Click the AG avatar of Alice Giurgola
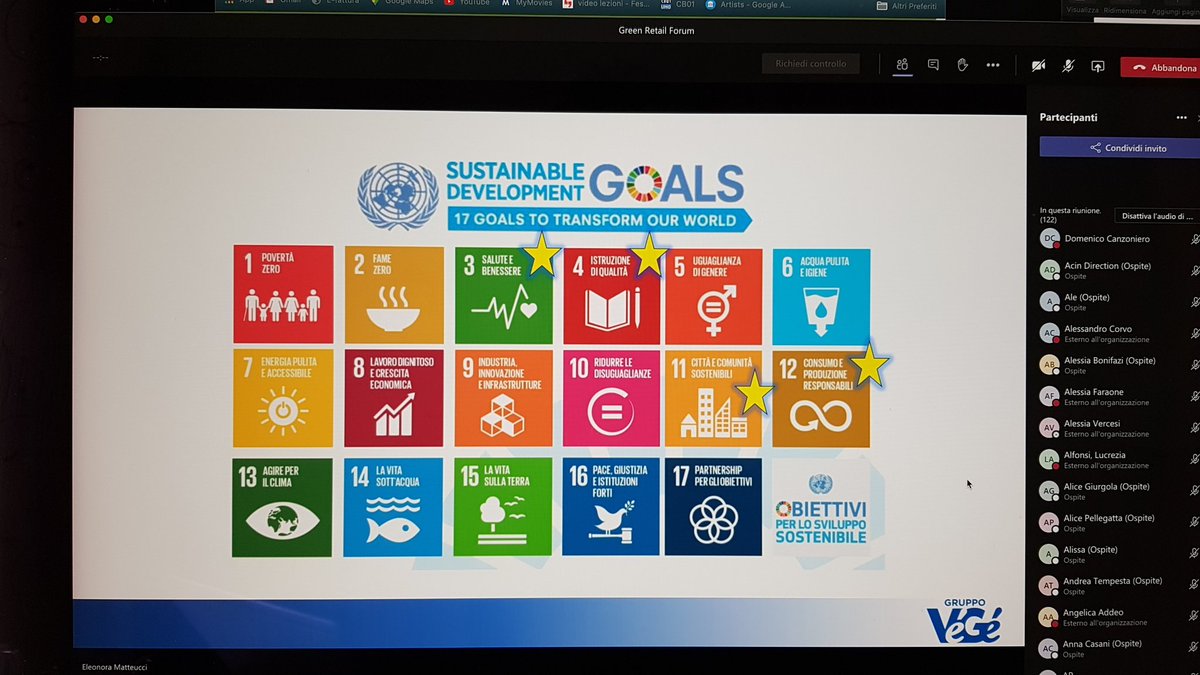 [1049, 491]
